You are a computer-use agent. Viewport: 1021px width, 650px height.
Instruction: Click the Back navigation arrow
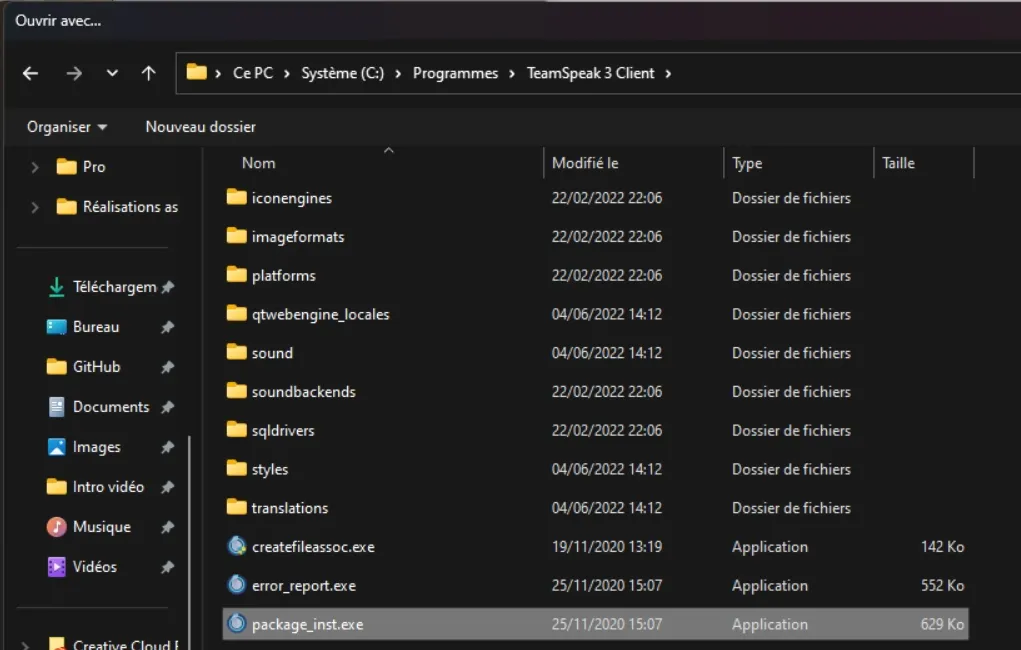30,73
